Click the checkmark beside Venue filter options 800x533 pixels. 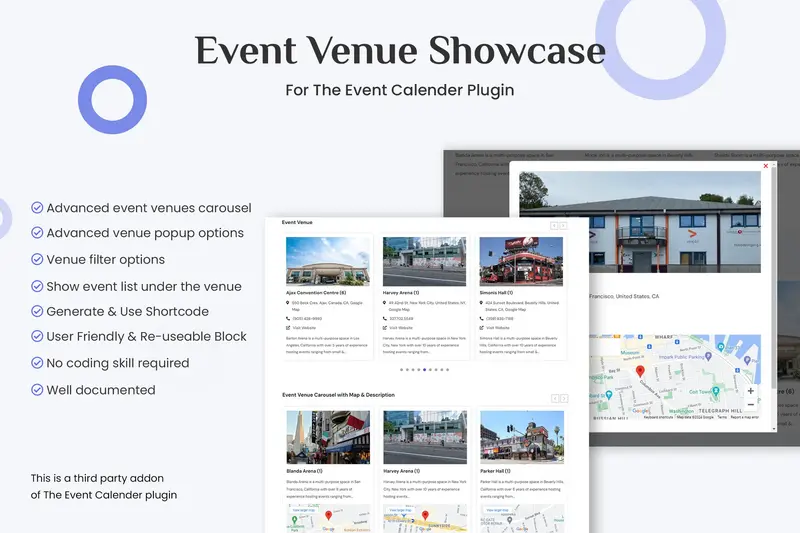pos(37,260)
